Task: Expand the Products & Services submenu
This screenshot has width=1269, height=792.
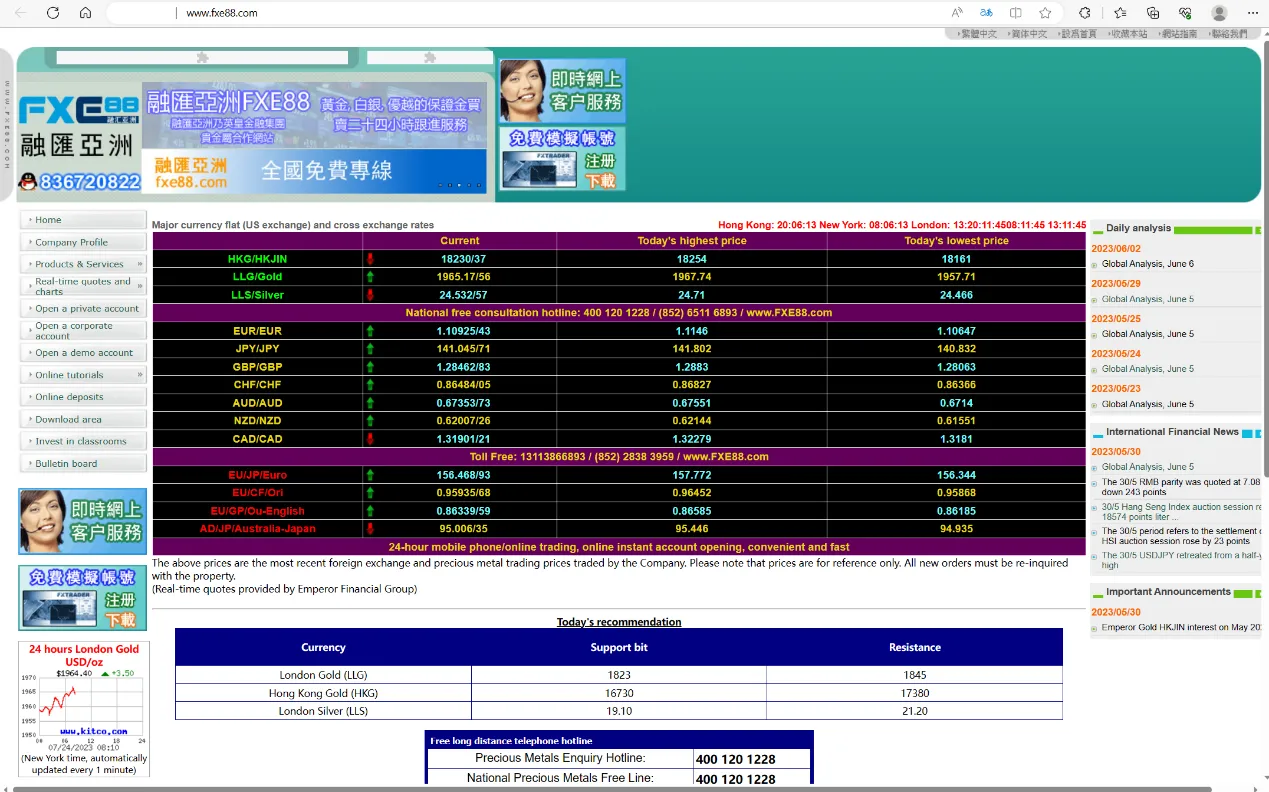Action: click(x=83, y=264)
